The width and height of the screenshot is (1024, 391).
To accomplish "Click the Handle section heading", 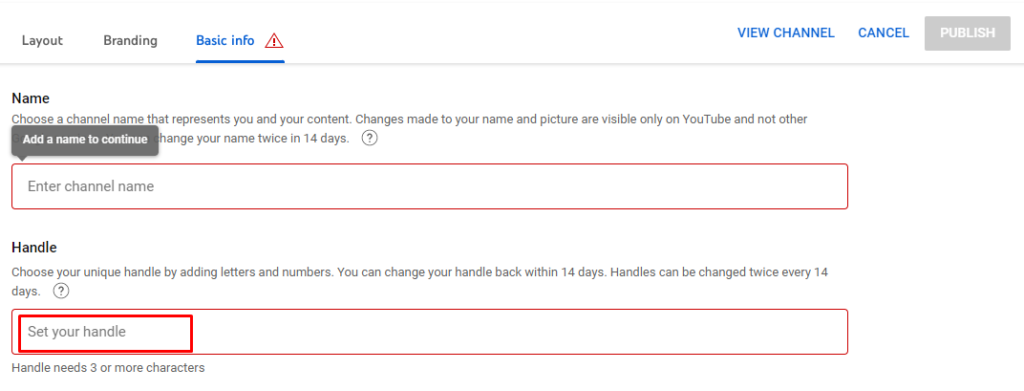I will tap(35, 247).
